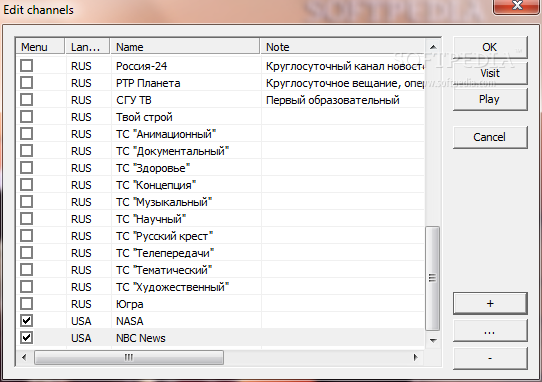Check the РТР Планета menu checkbox
Image resolution: width=542 pixels, height=382 pixels.
(x=27, y=83)
